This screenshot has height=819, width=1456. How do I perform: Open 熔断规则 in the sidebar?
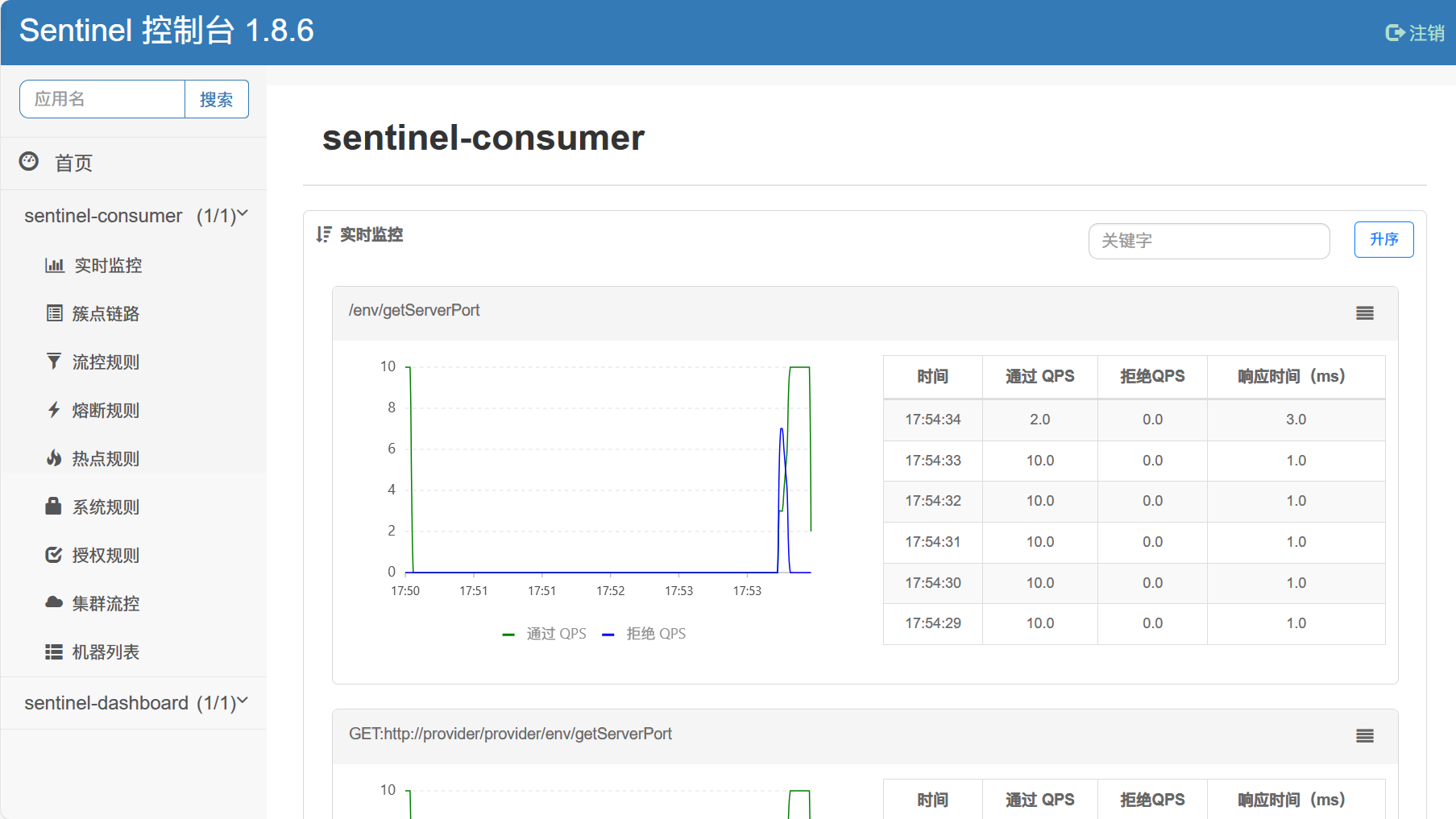coord(106,410)
